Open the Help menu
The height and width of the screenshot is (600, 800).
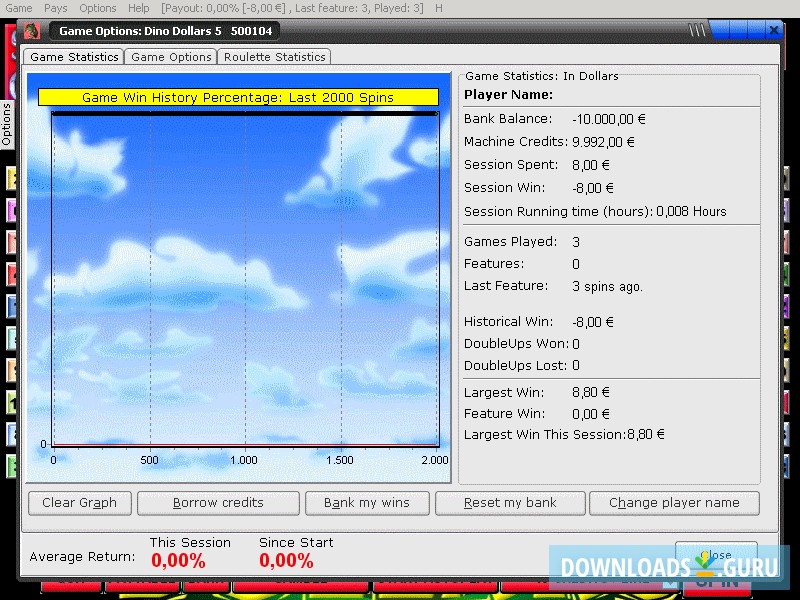(x=139, y=8)
